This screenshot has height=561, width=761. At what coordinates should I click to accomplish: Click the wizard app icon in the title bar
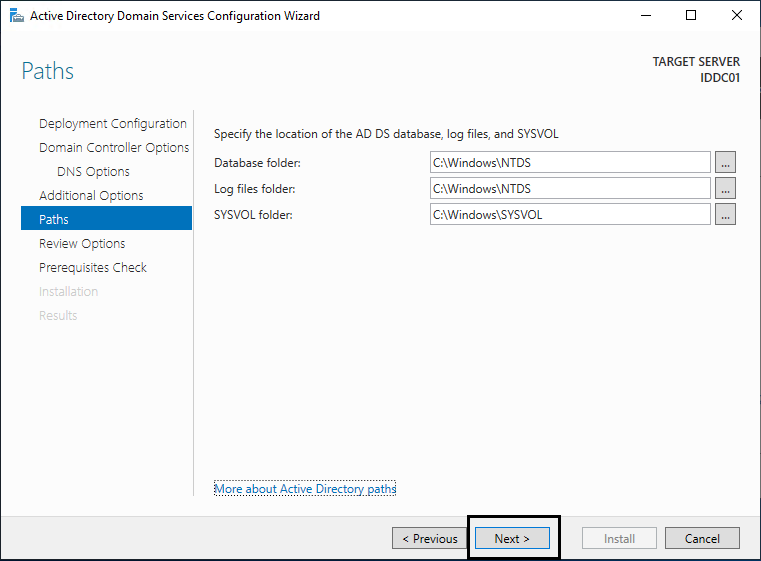[x=17, y=16]
